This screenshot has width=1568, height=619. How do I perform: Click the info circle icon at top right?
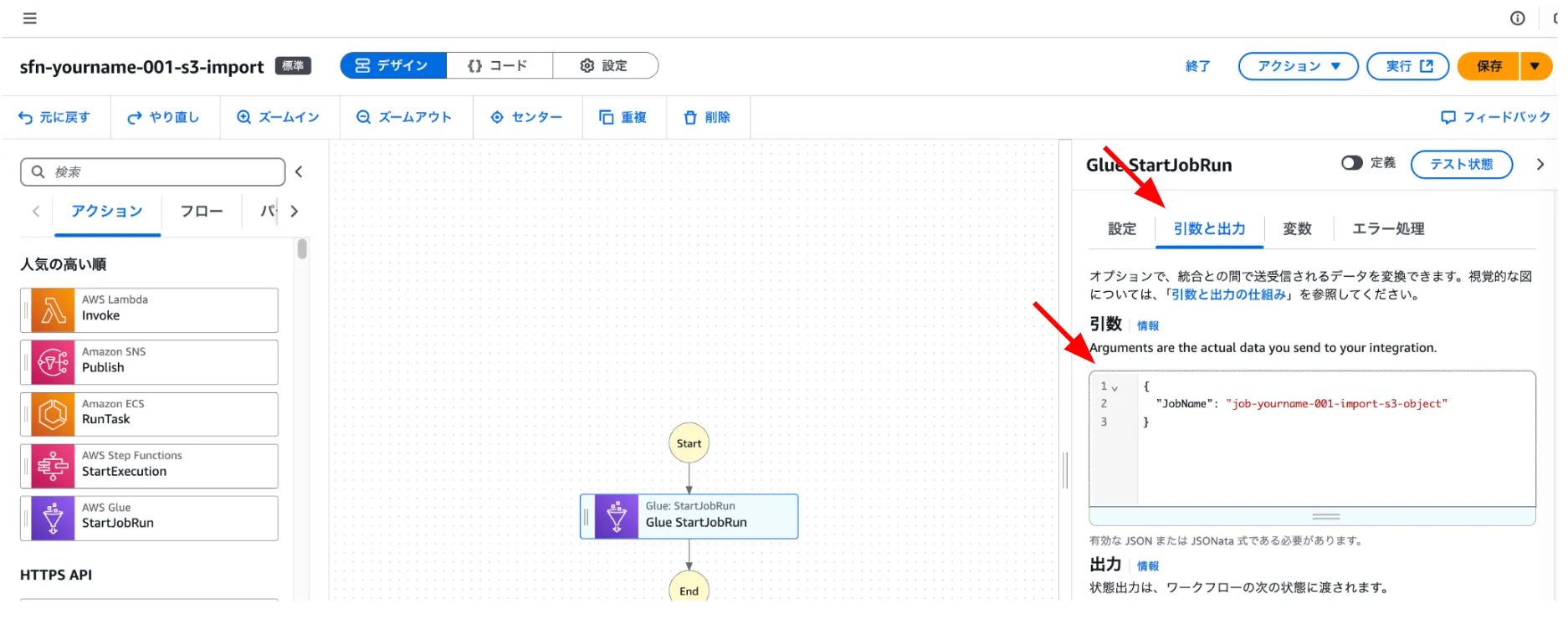[1517, 18]
